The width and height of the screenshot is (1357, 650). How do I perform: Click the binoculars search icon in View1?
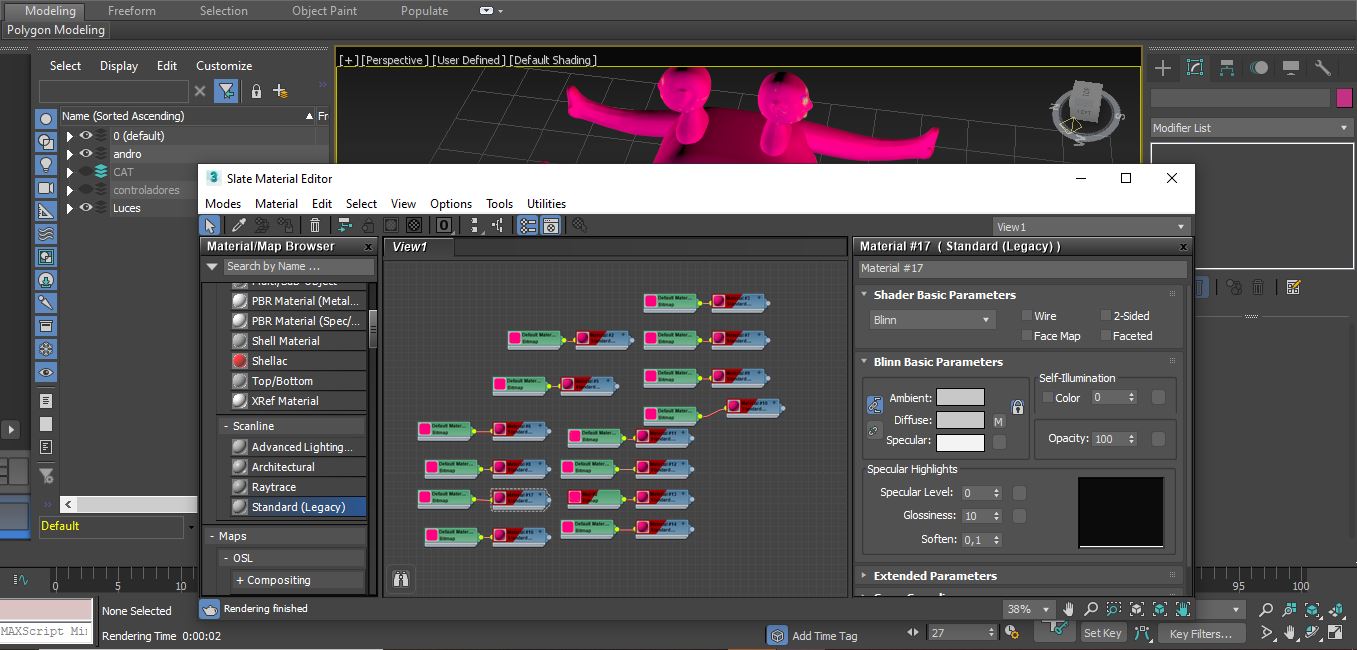tap(401, 579)
